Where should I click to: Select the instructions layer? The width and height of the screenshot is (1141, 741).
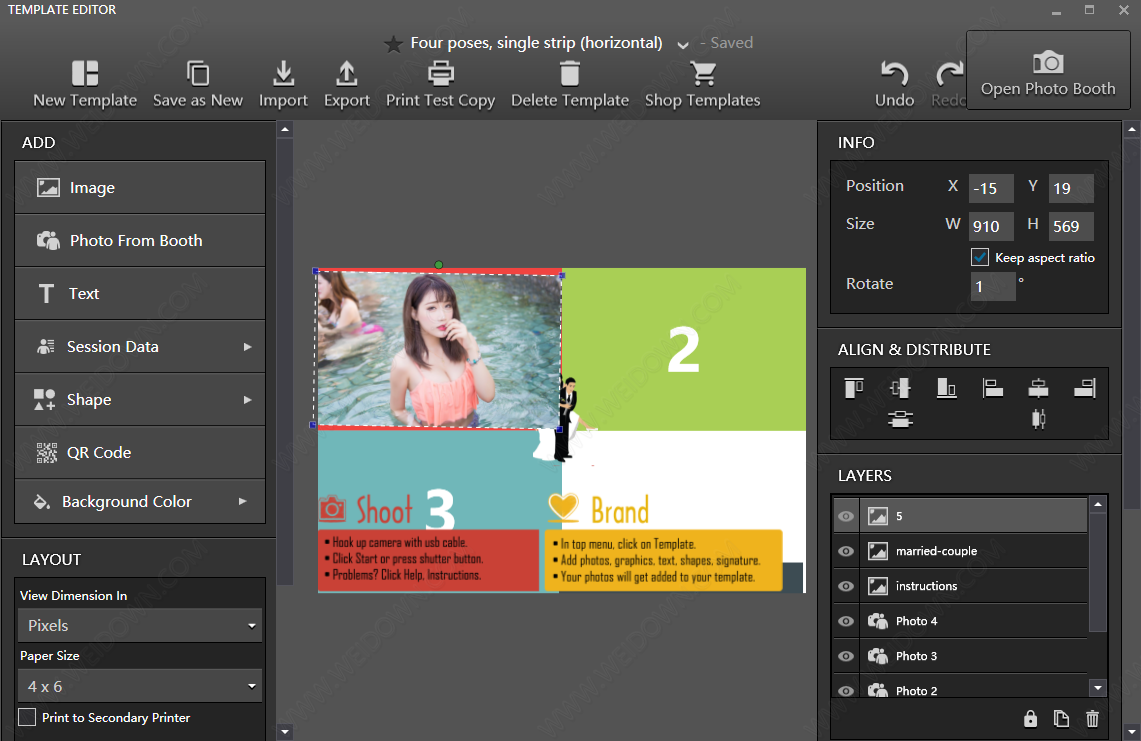point(974,586)
